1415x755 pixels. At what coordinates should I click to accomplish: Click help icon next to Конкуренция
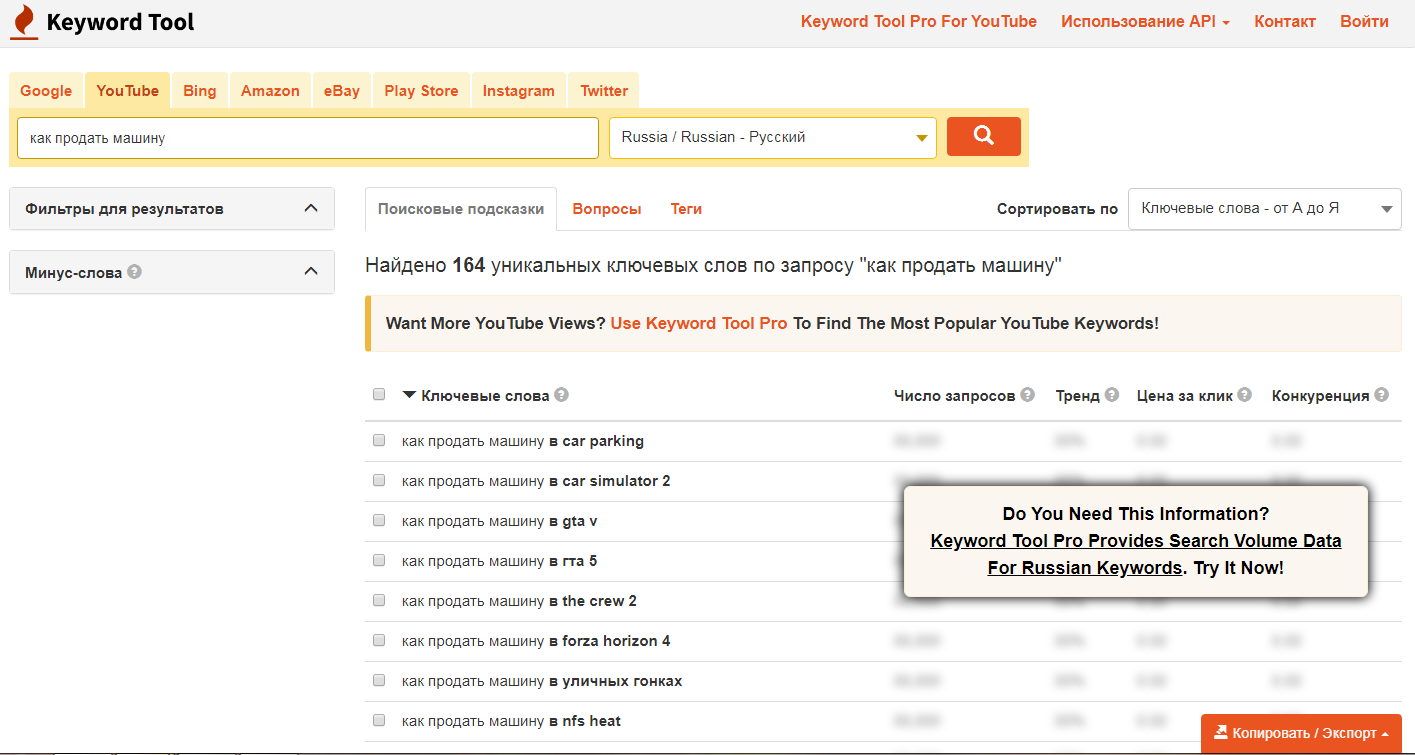(1381, 395)
